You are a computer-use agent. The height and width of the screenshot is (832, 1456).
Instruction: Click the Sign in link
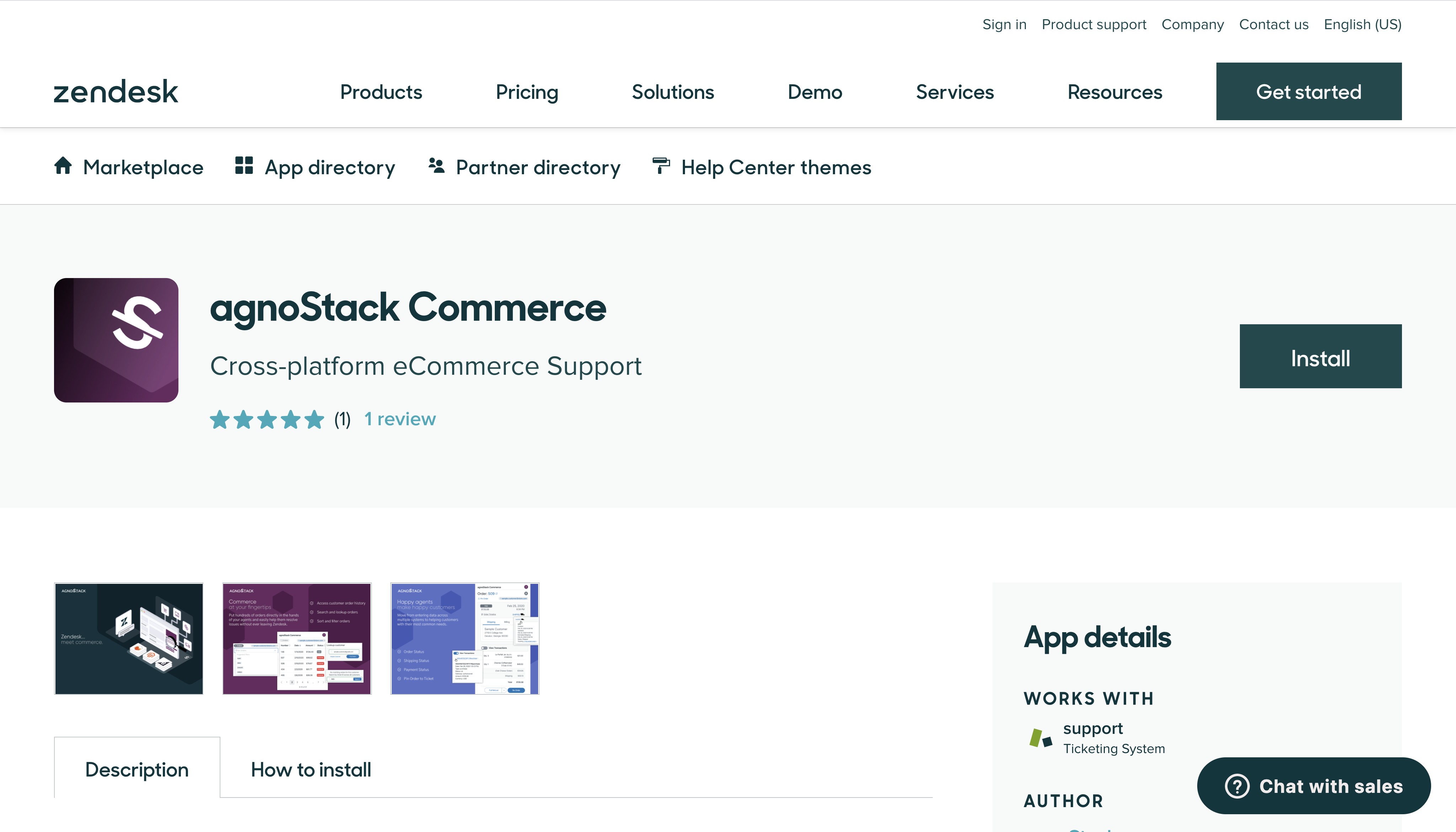pos(1004,25)
